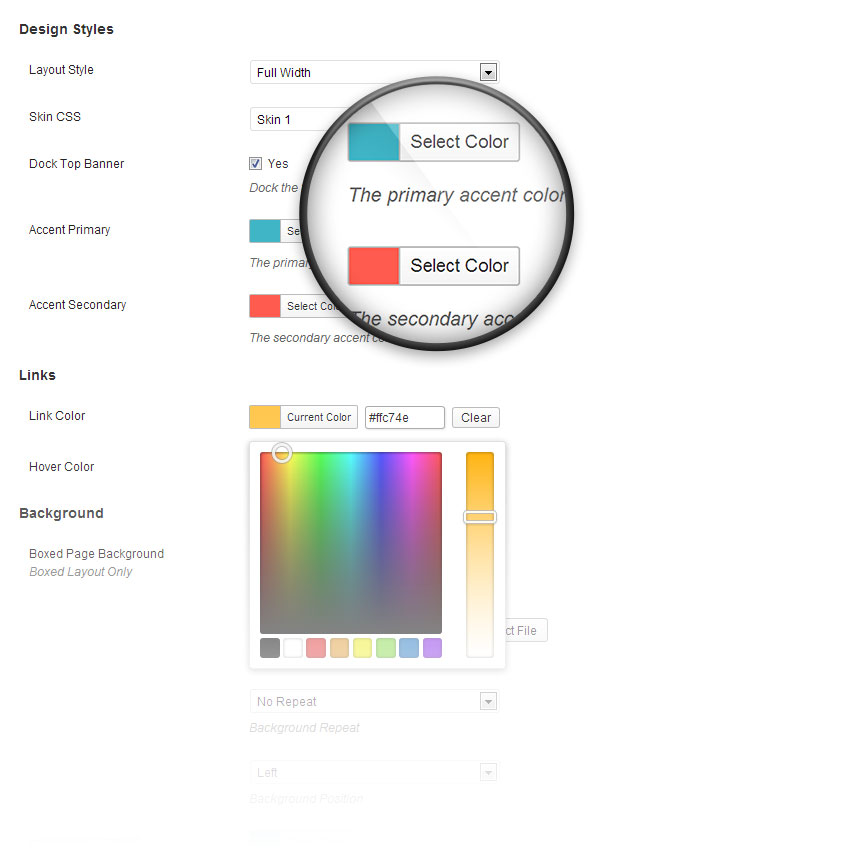
Task: Click the yellow Link Color swatch
Action: tap(265, 417)
